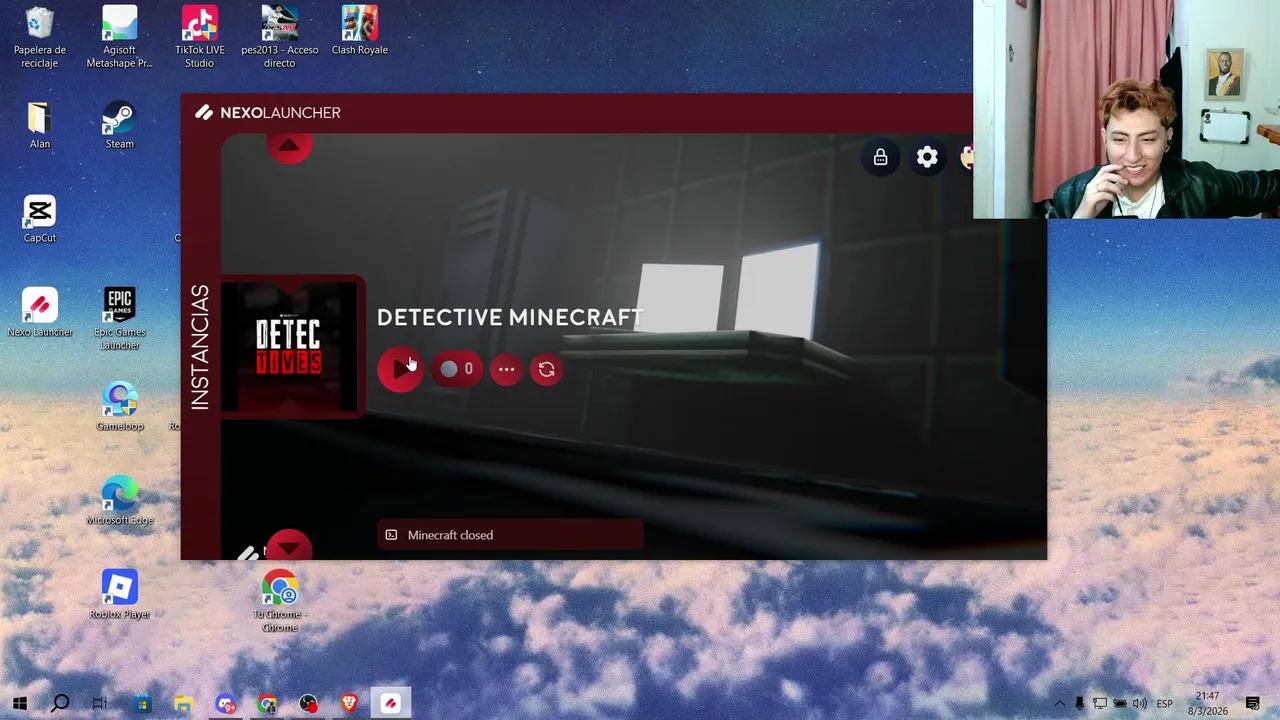1280x720 pixels.
Task: Click the refresh instance sync icon
Action: (546, 369)
